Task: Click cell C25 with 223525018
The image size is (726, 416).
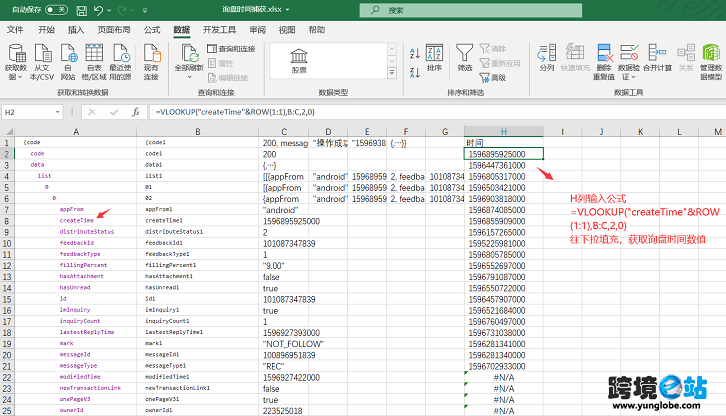Action: (x=284, y=411)
